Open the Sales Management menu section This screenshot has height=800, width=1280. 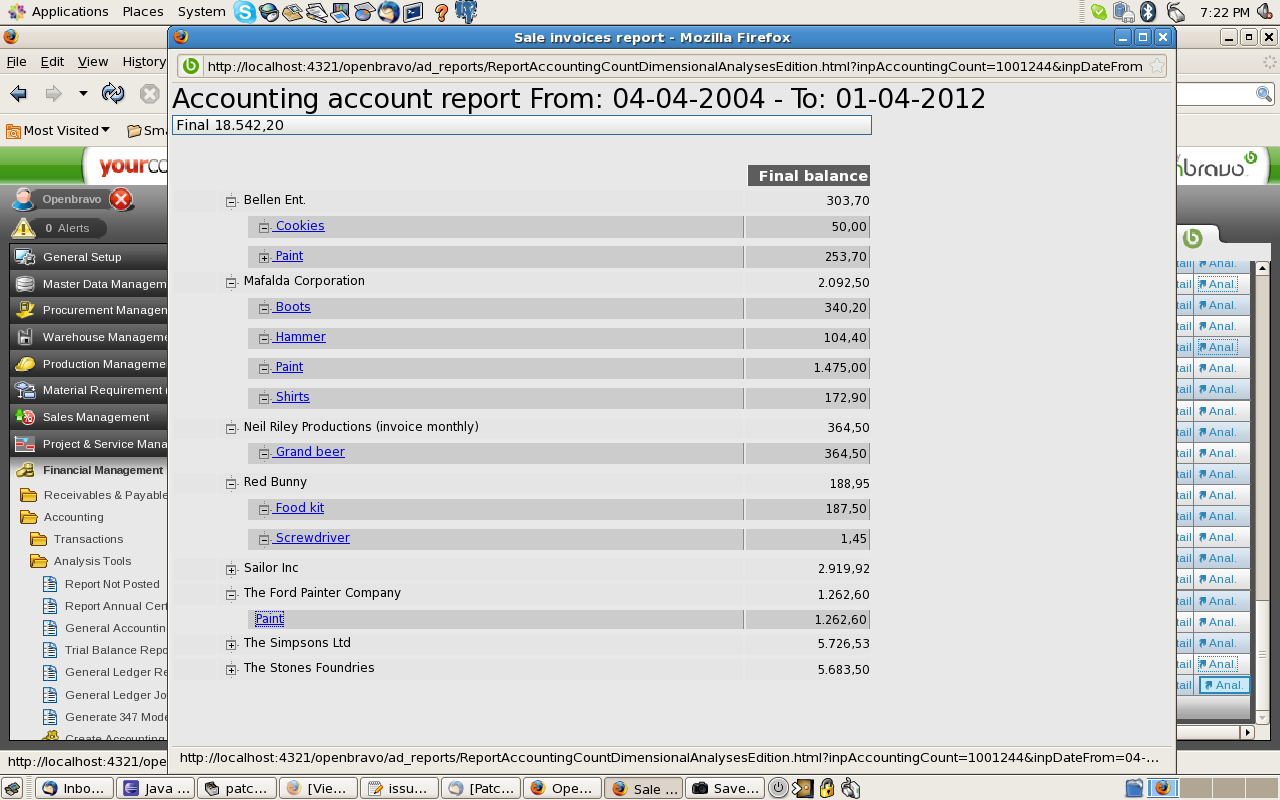click(x=95, y=417)
